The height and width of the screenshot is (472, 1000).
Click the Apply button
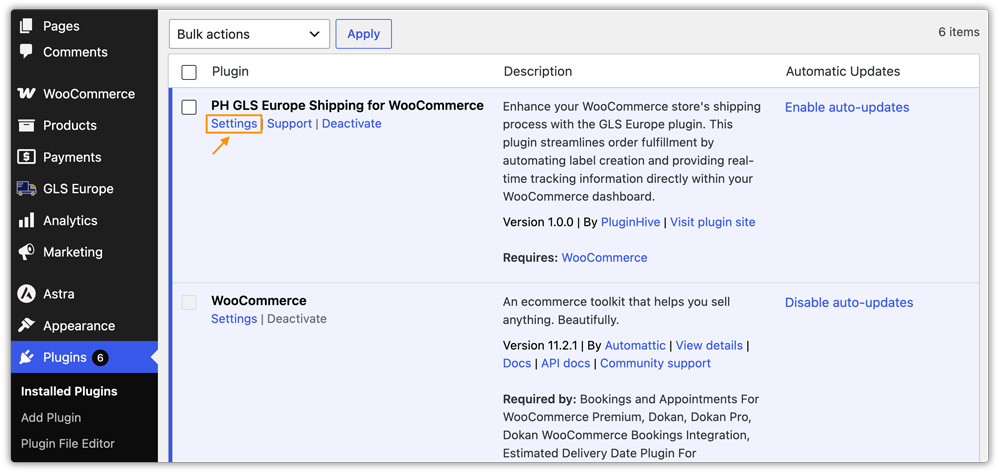click(364, 34)
